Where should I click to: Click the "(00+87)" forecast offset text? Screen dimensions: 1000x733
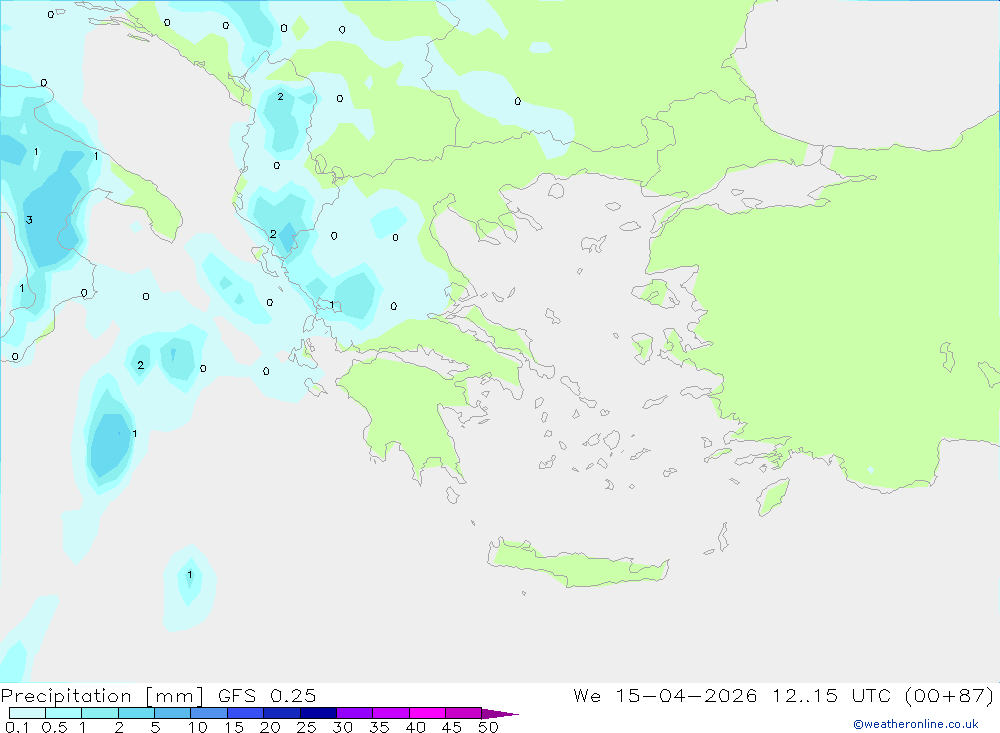(x=950, y=695)
